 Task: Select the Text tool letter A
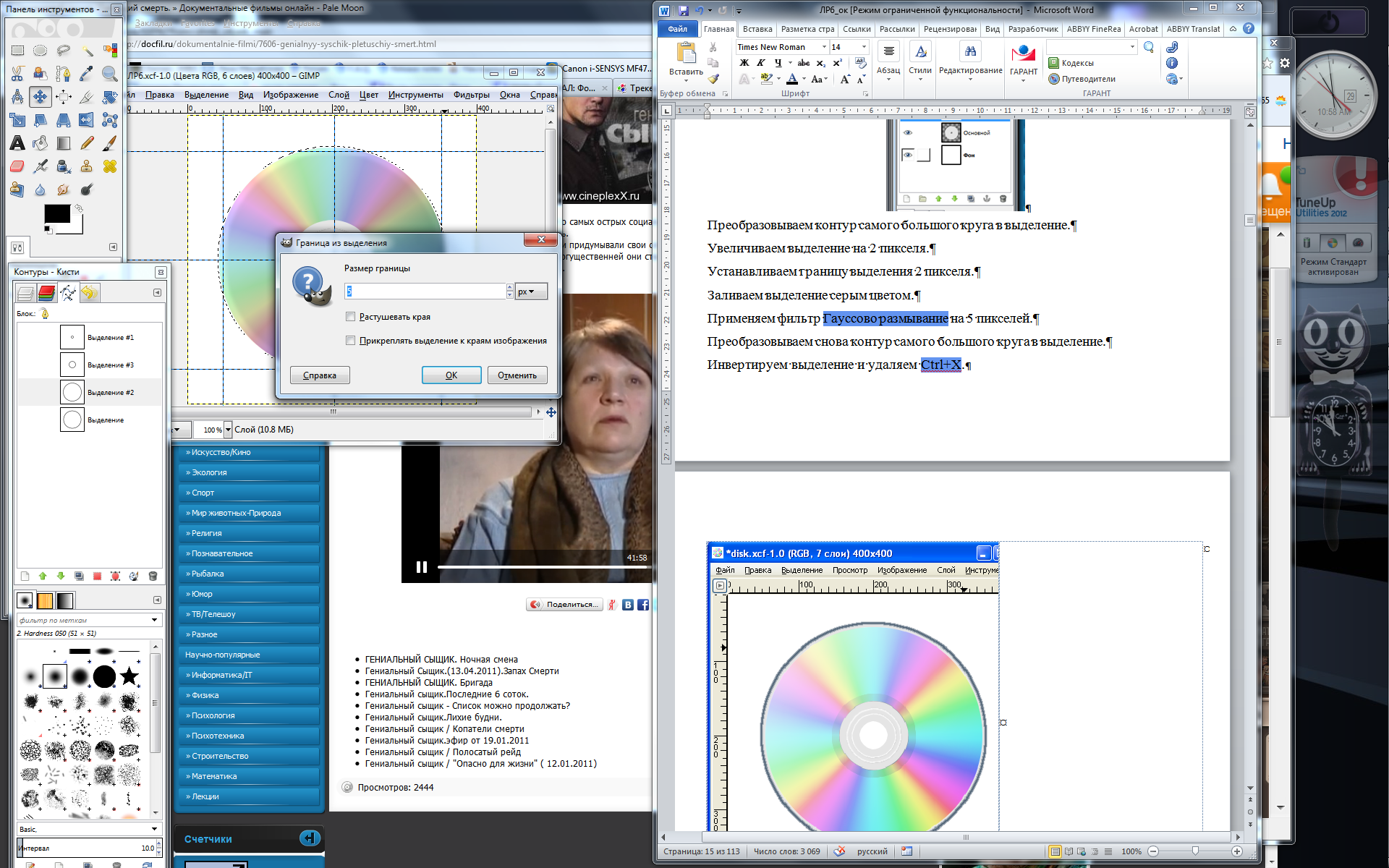click(17, 143)
